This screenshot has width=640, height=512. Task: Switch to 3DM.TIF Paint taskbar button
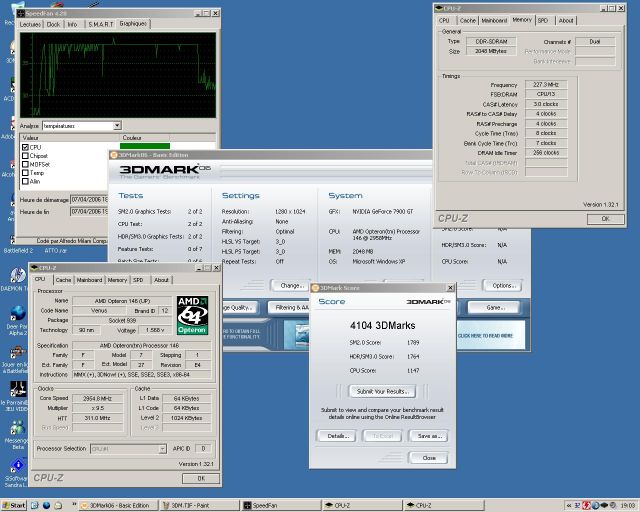(200, 505)
